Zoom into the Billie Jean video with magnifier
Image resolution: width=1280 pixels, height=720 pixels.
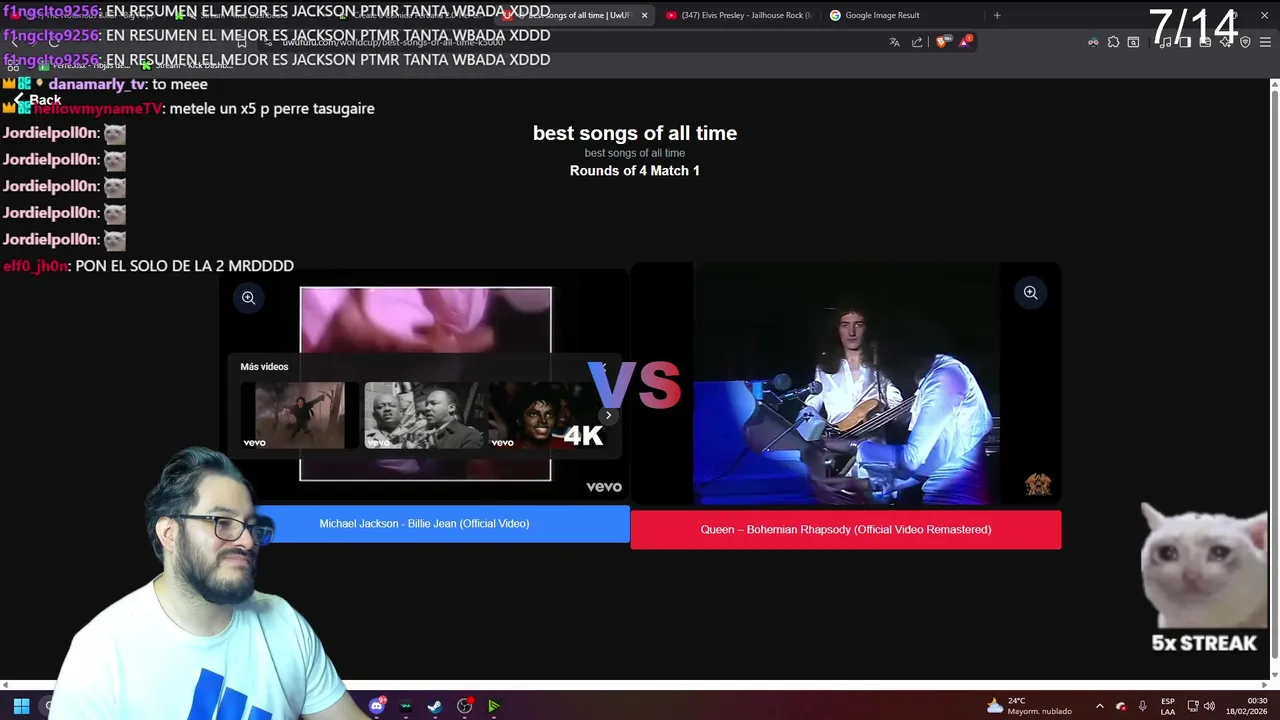click(x=248, y=298)
